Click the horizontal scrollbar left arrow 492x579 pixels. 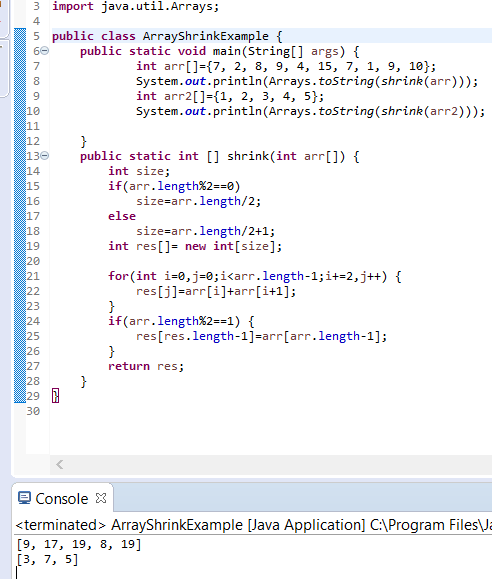[59, 464]
